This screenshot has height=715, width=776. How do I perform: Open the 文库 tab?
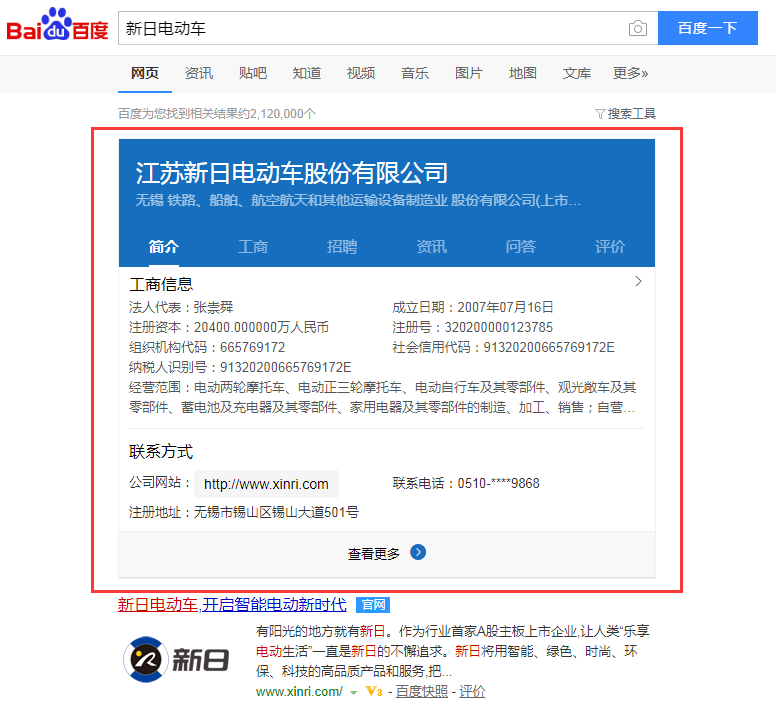click(577, 73)
